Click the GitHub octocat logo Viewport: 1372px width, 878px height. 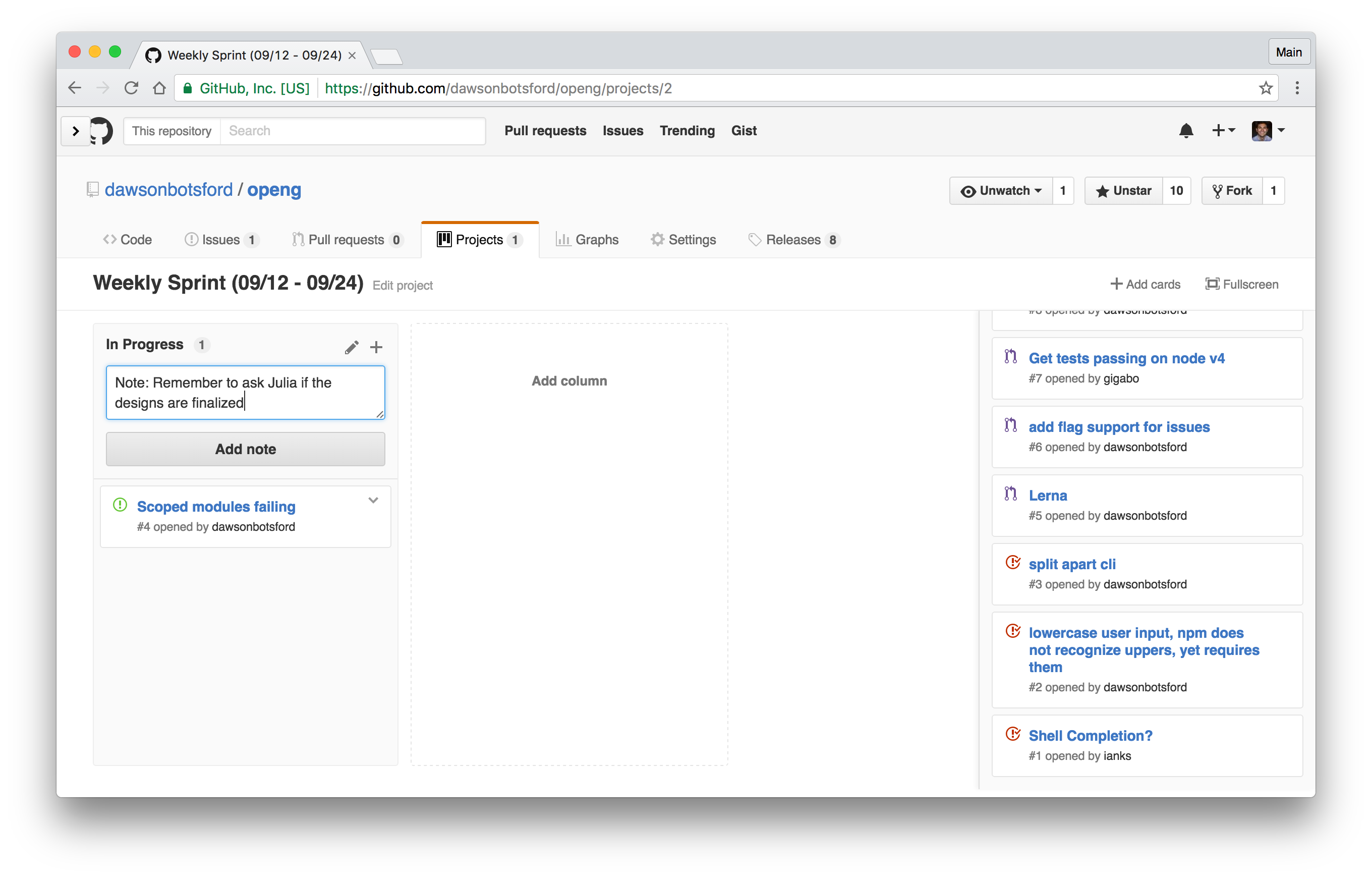point(101,131)
